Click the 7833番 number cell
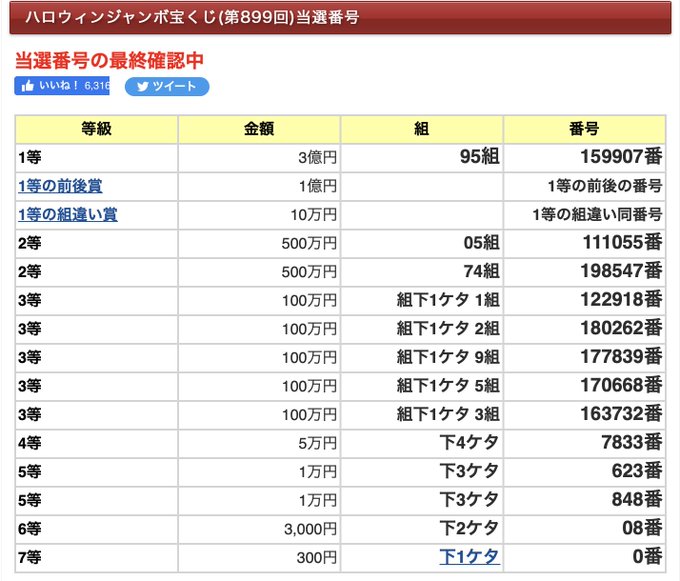 [585, 444]
